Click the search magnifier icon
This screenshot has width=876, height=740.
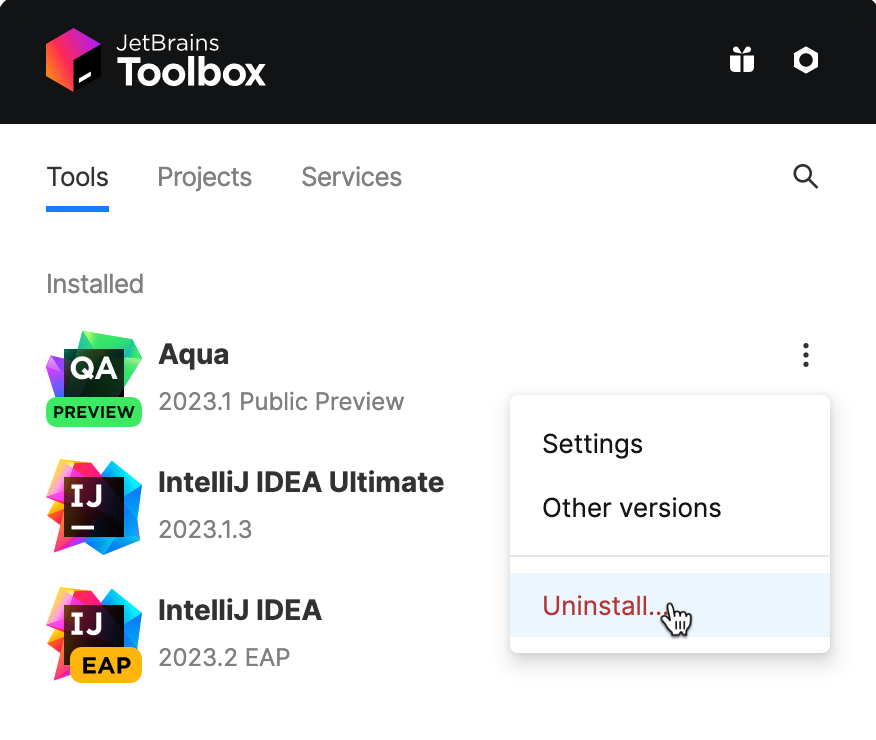[x=805, y=177]
